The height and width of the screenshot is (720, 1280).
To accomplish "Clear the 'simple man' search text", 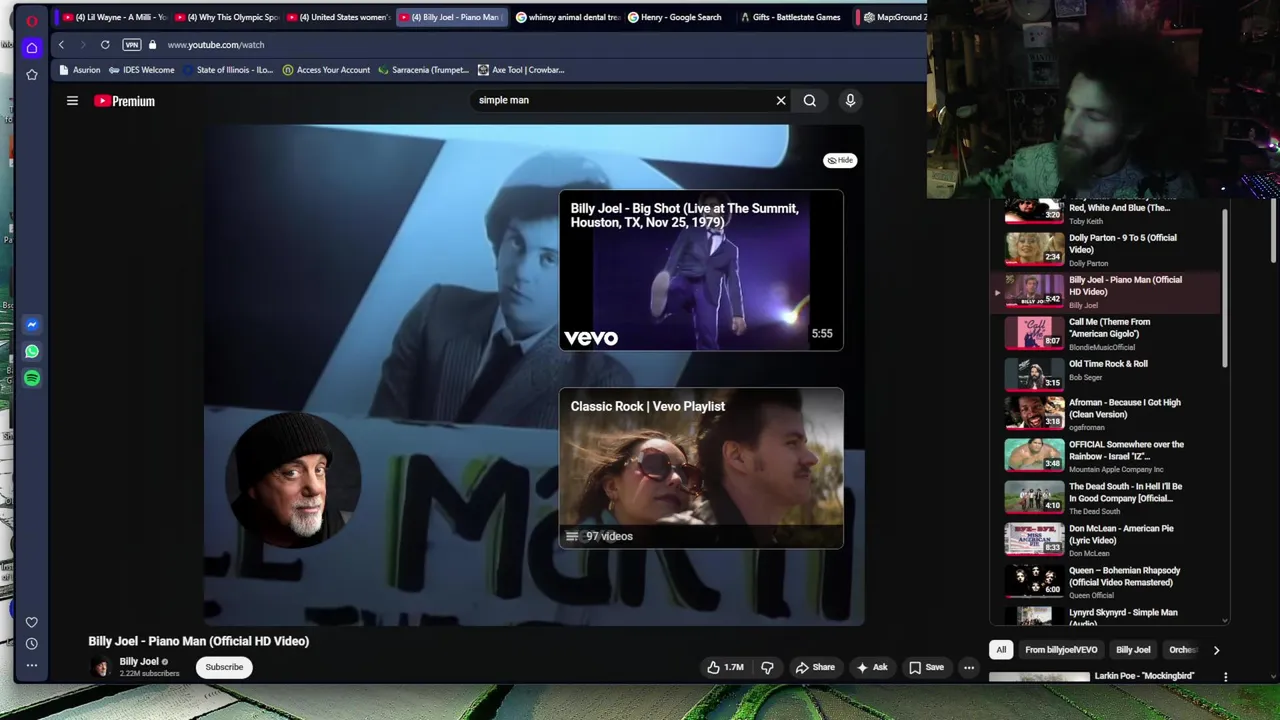I will [781, 100].
